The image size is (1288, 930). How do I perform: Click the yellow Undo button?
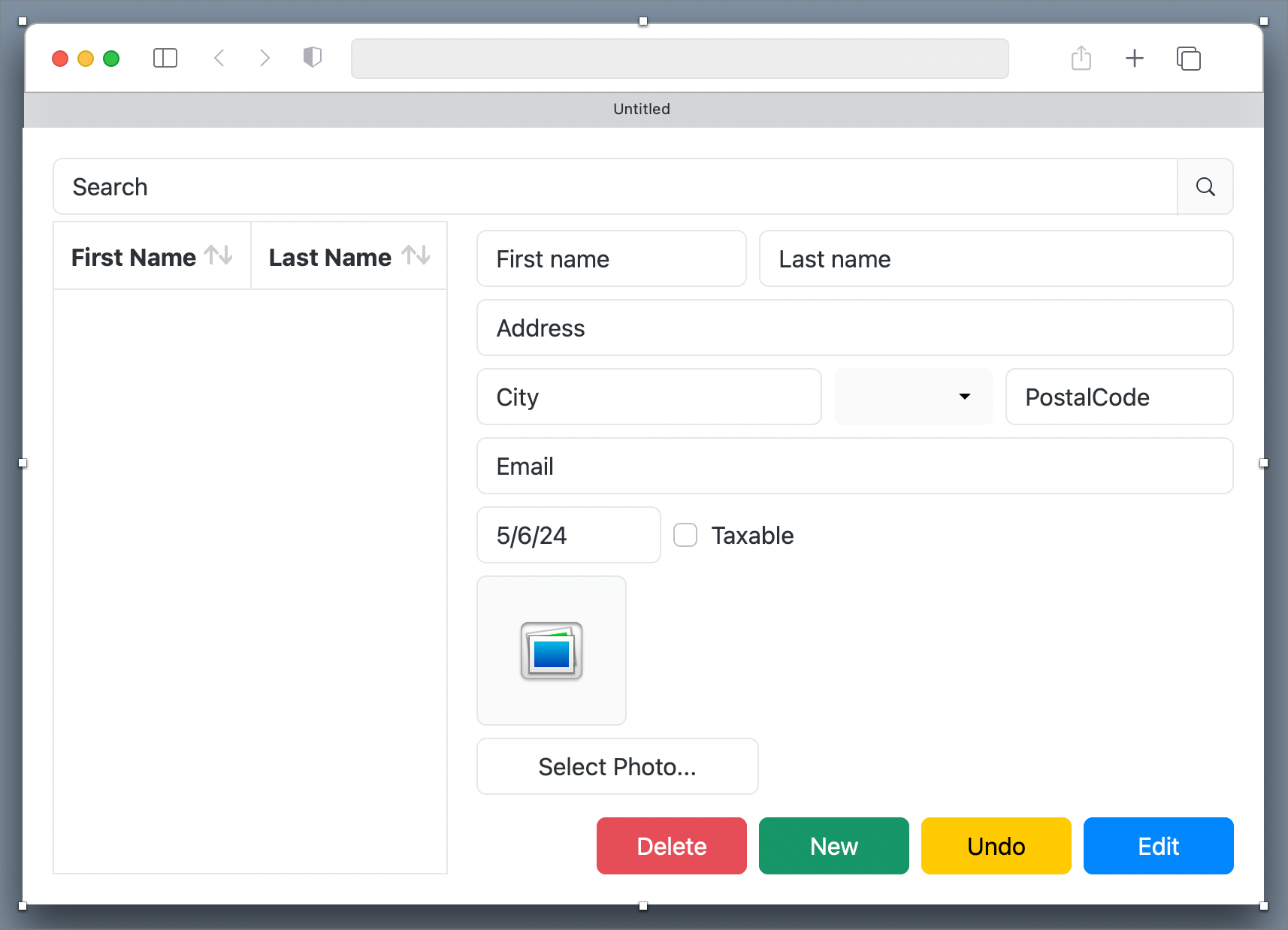(x=996, y=846)
